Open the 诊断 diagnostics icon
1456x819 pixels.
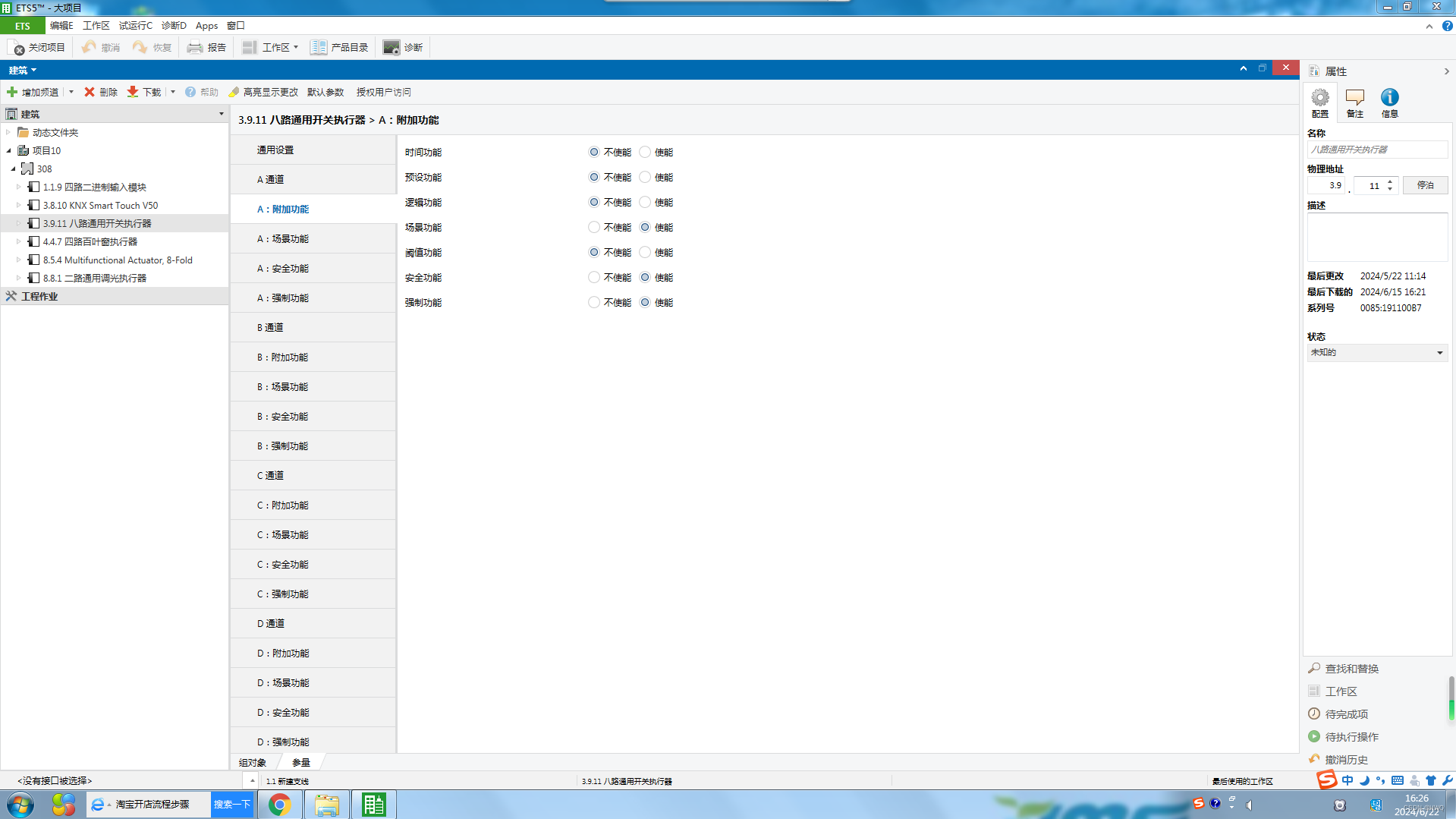click(392, 47)
